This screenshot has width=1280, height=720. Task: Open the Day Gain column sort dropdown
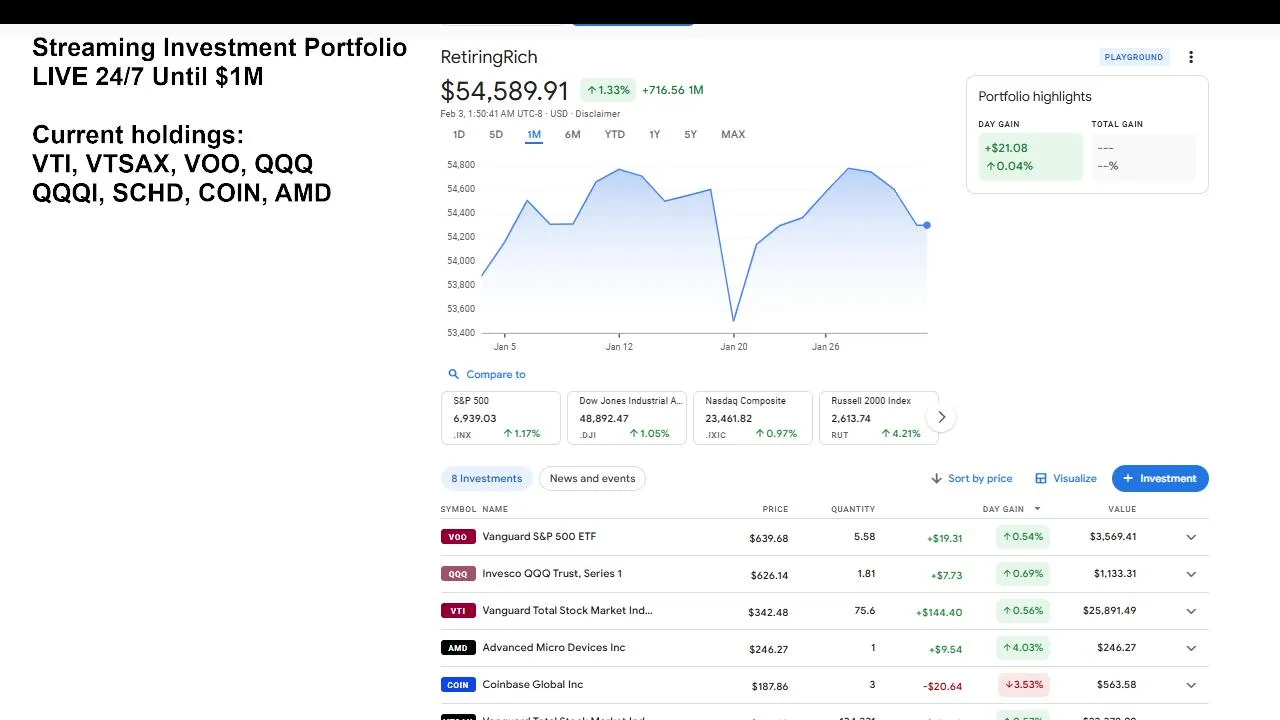(1037, 509)
